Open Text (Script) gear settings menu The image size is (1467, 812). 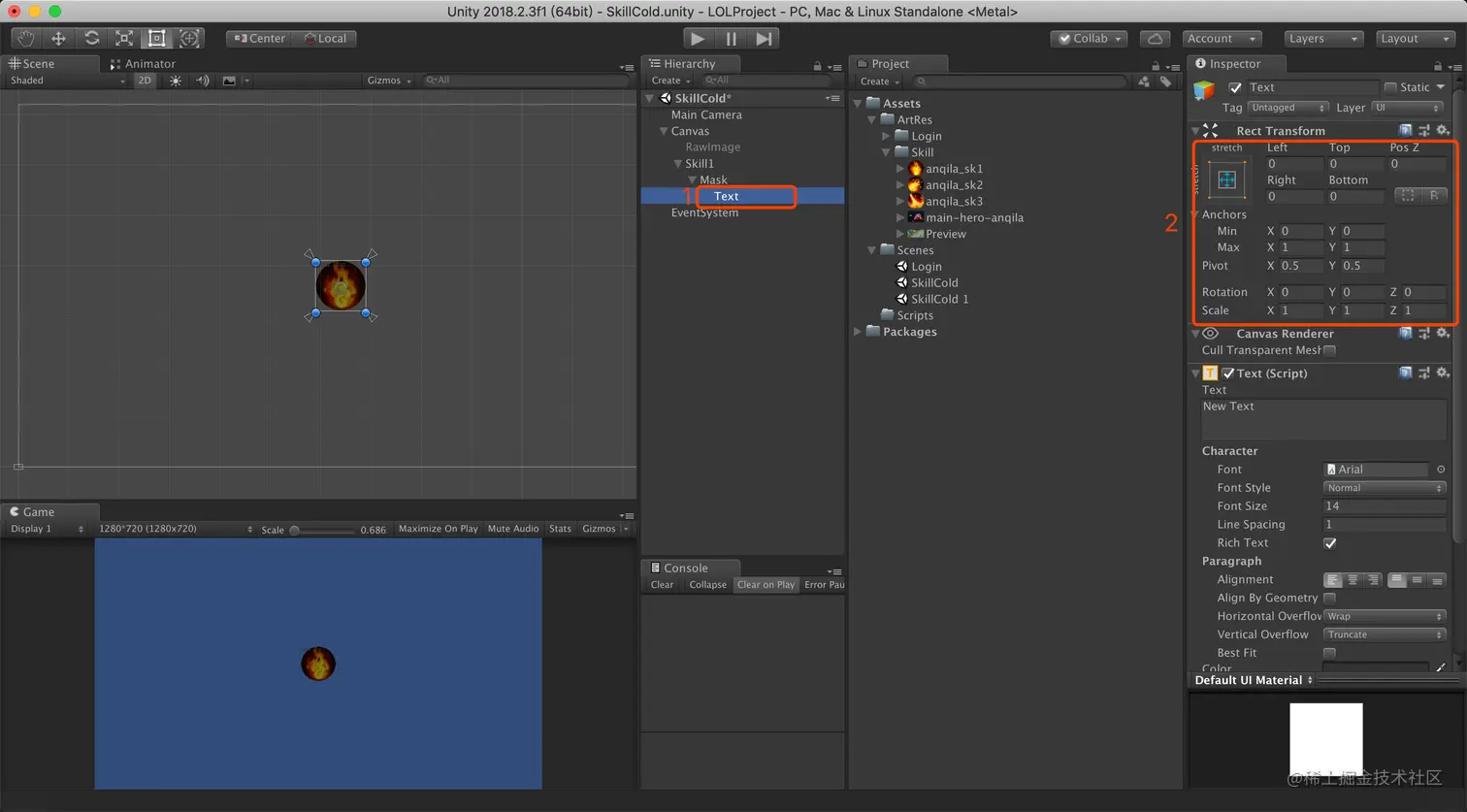tap(1443, 373)
